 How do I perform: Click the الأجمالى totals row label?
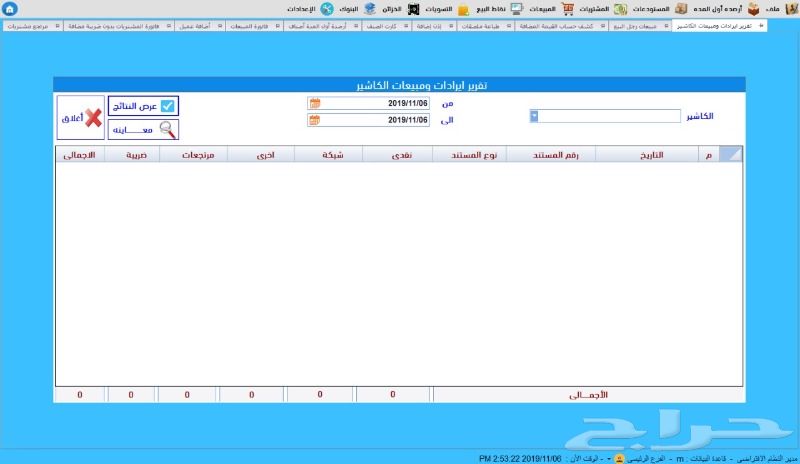point(588,395)
